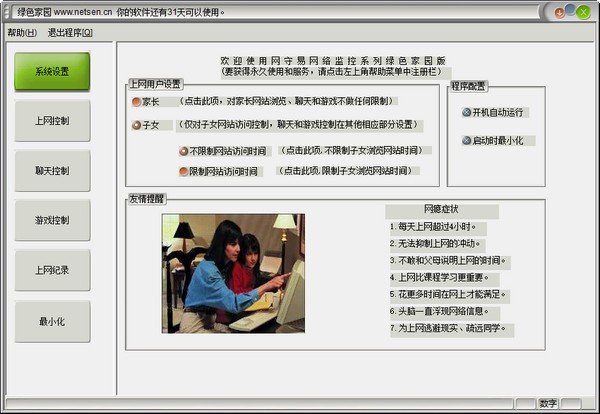
Task: Choose 不限制网站访问时间 option
Action: point(184,151)
